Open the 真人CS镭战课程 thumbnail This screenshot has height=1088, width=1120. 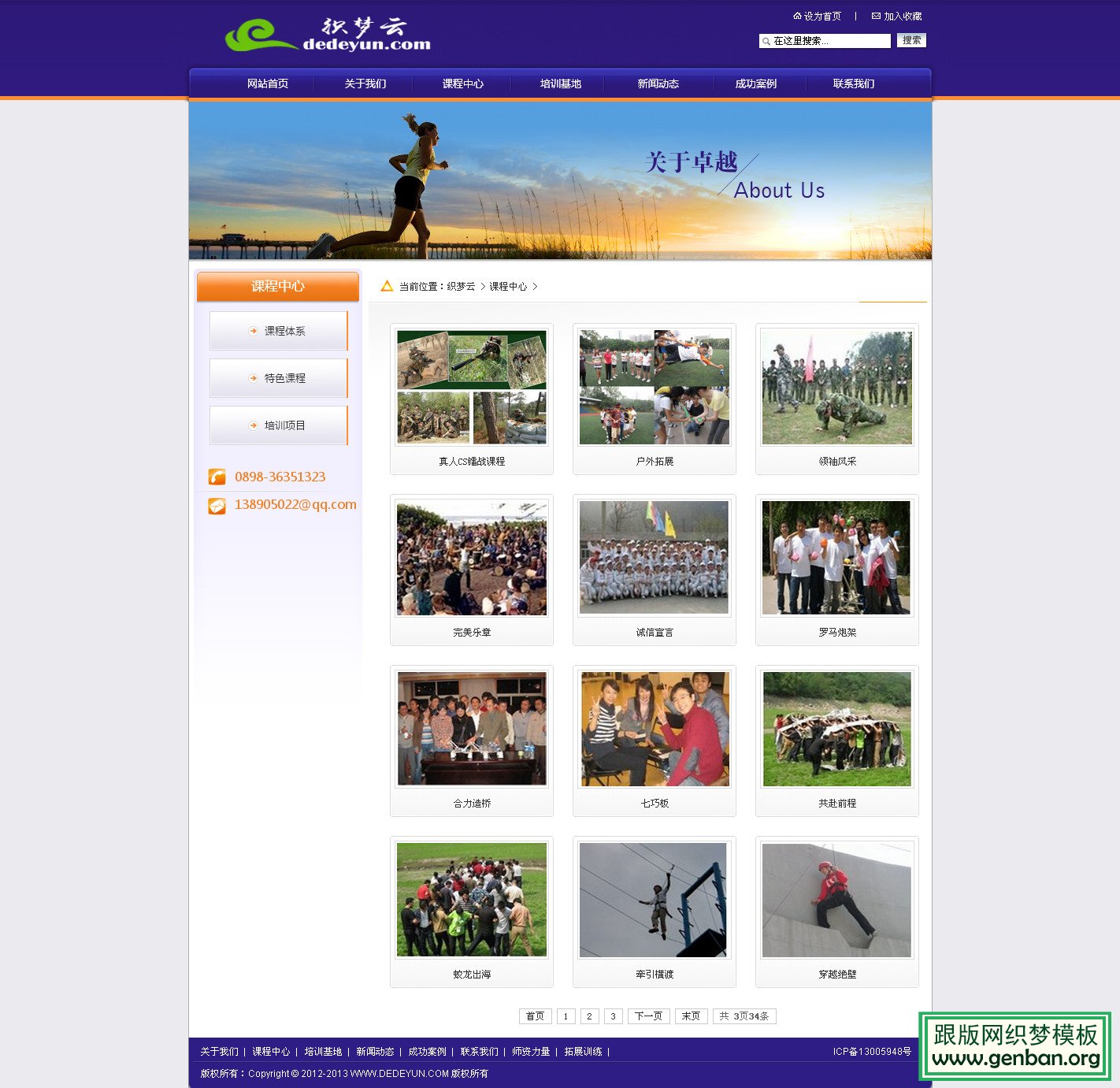point(471,388)
